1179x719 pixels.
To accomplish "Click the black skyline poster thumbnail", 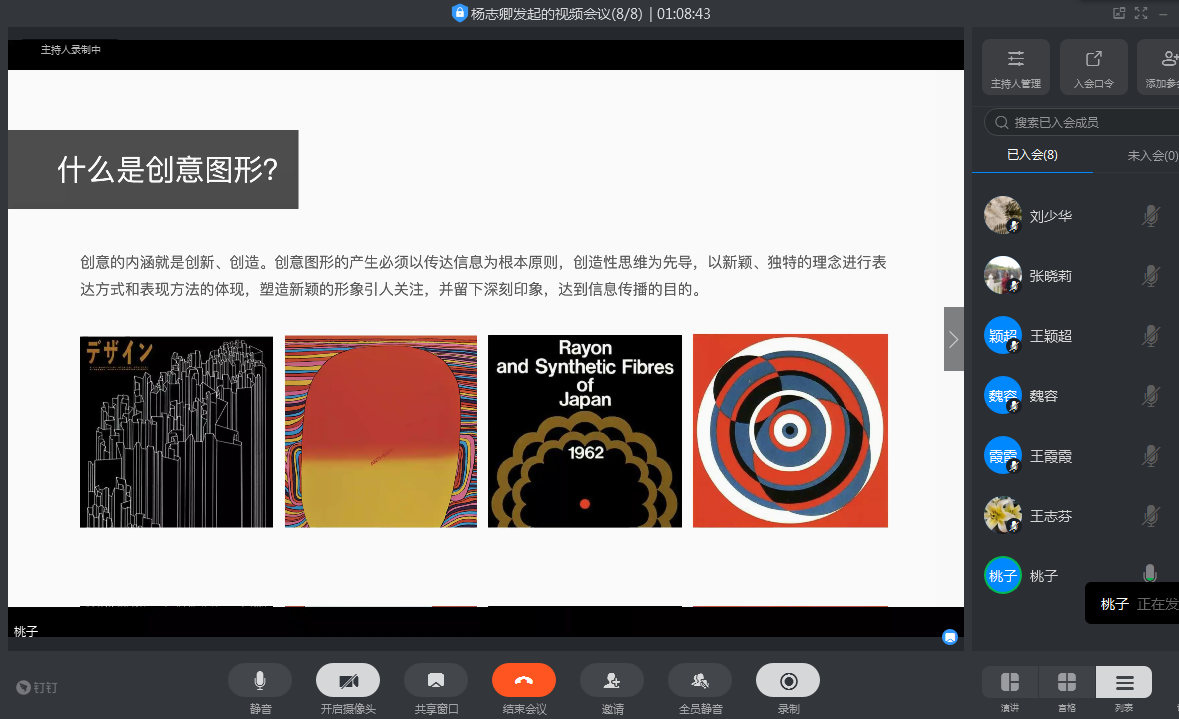I will tap(177, 432).
